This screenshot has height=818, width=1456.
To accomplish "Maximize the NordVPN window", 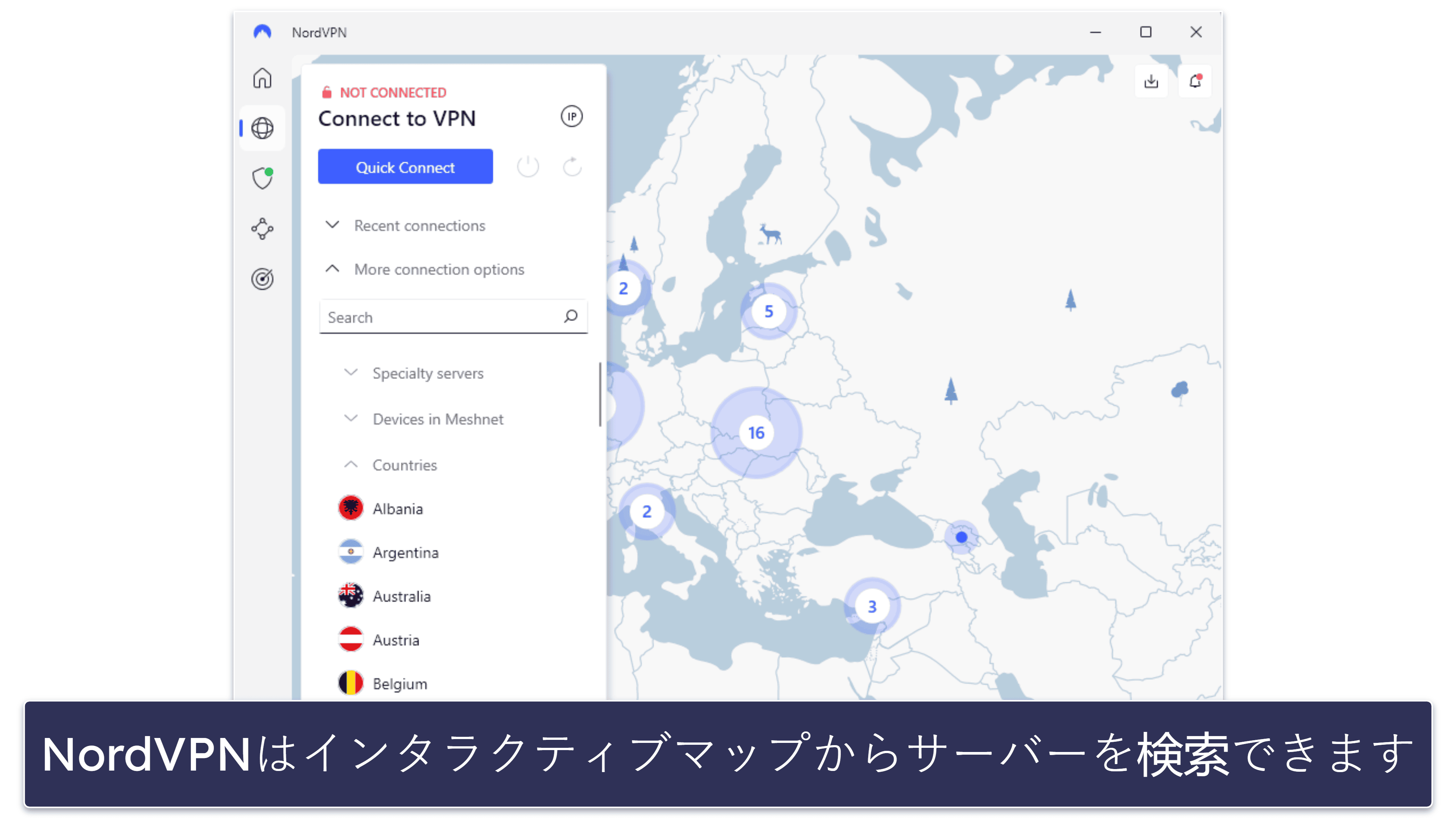I will [x=1145, y=32].
